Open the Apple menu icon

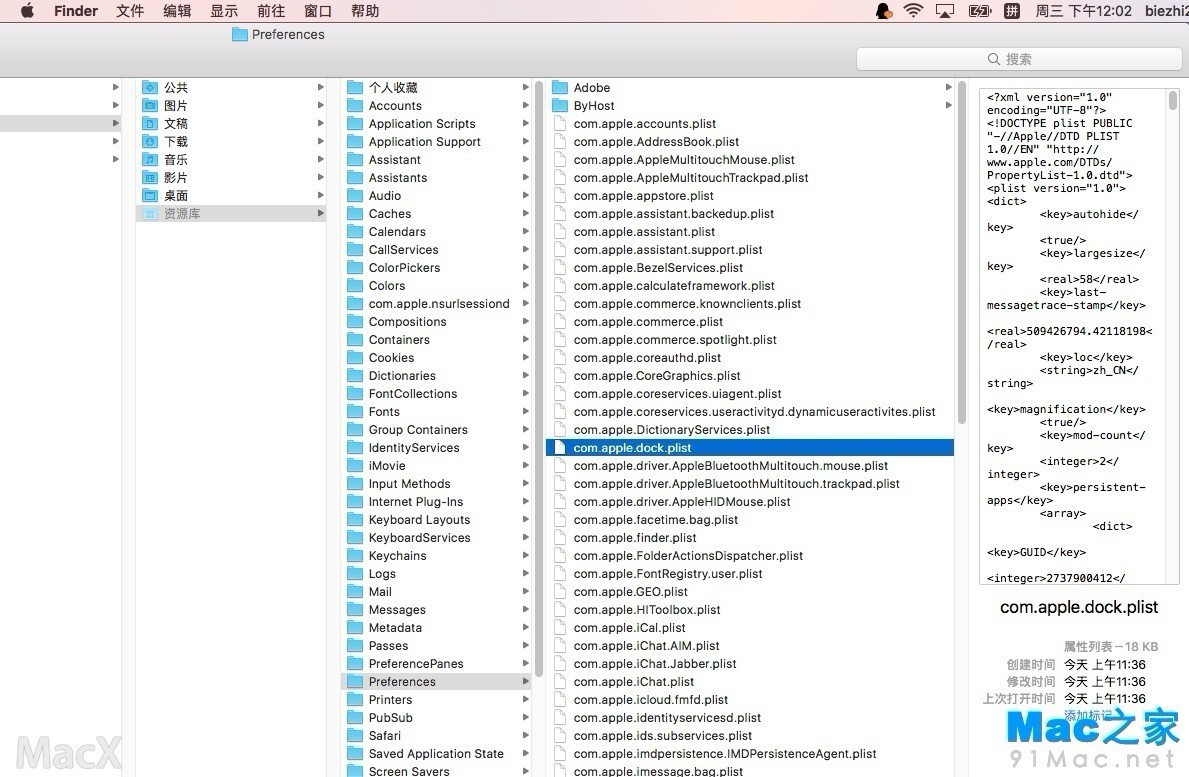coord(27,11)
